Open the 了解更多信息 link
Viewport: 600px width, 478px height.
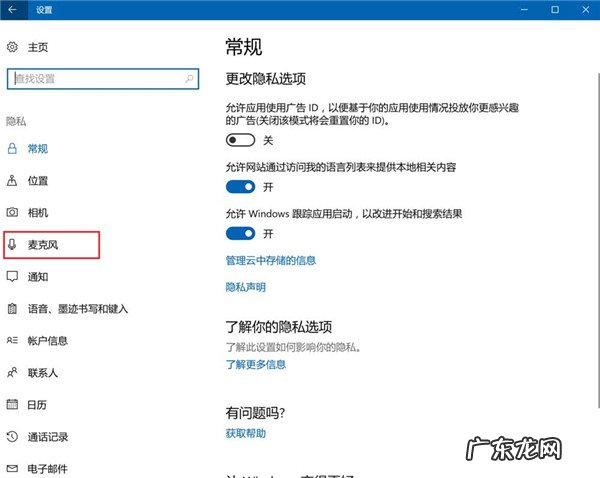pyautogui.click(x=256, y=364)
